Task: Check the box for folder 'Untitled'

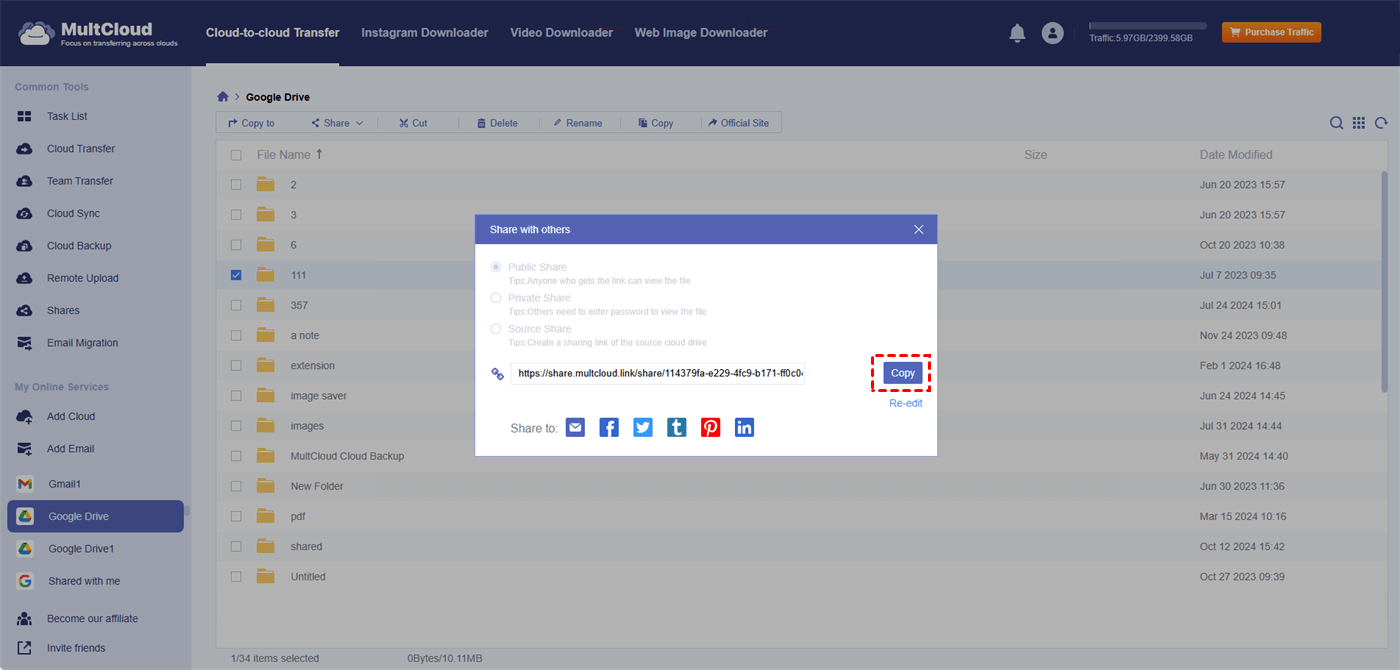Action: [236, 577]
